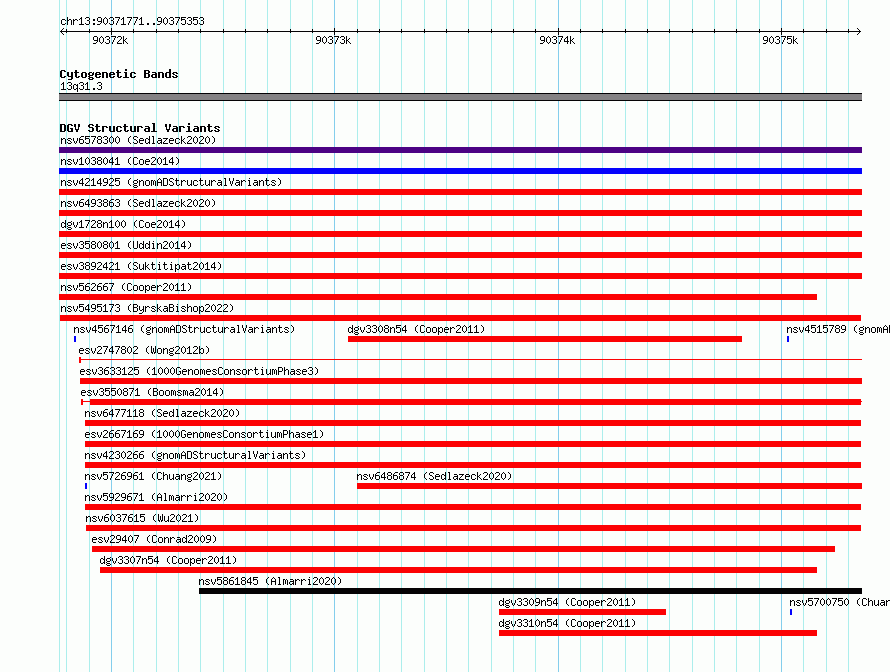Image resolution: width=890 pixels, height=672 pixels.
Task: Open the nsv4214925 gnomADStructuralVariants label
Action: click(171, 182)
